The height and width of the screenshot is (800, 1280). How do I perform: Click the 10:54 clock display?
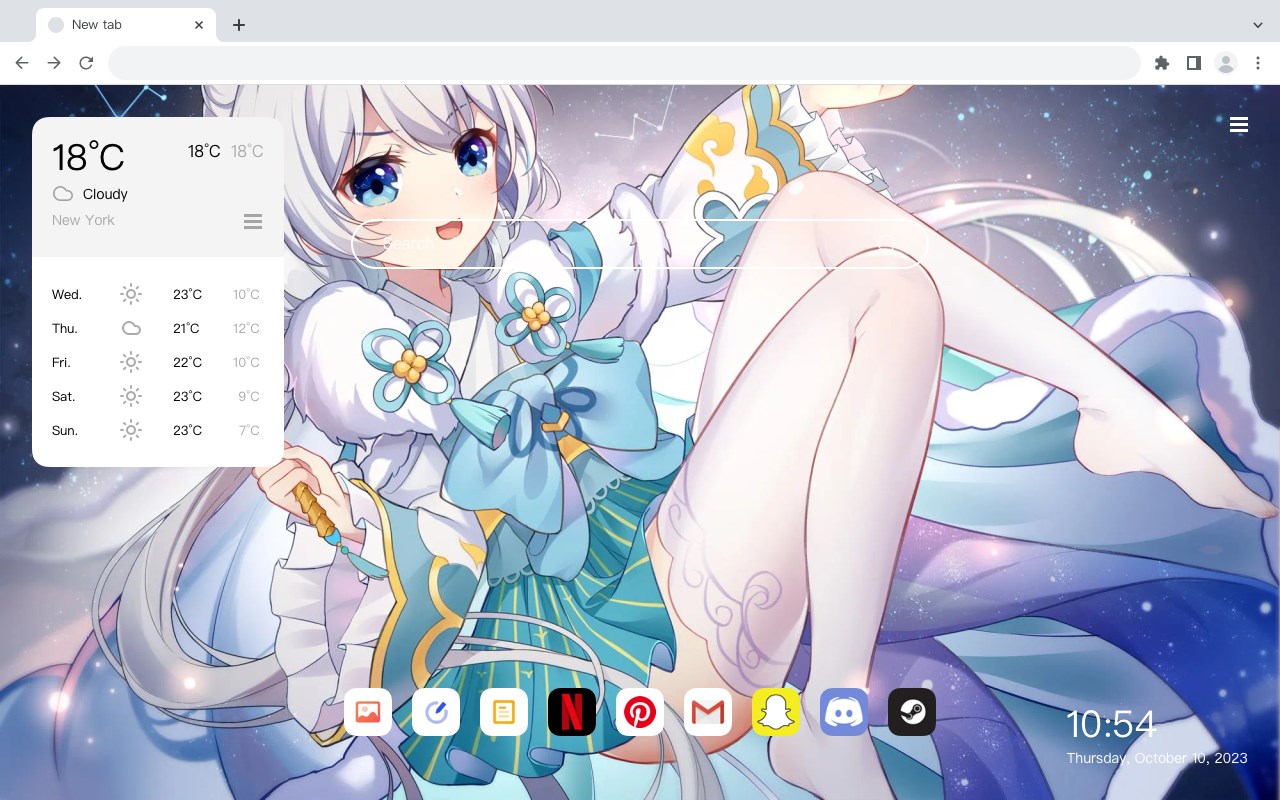1111,724
